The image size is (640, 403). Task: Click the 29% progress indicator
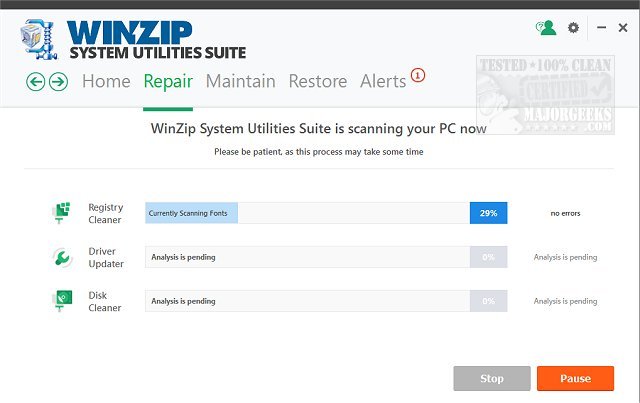(488, 213)
